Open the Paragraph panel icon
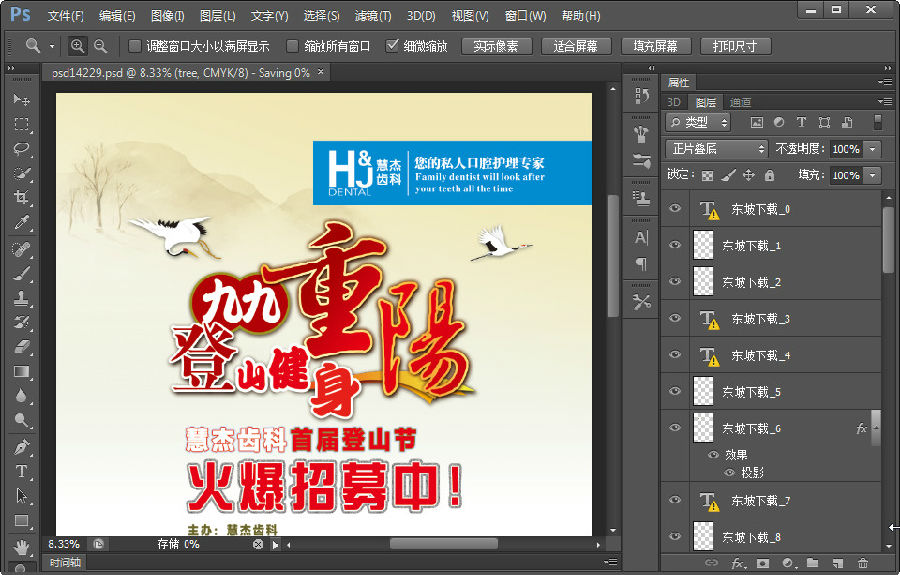The width and height of the screenshot is (900, 575). (642, 263)
